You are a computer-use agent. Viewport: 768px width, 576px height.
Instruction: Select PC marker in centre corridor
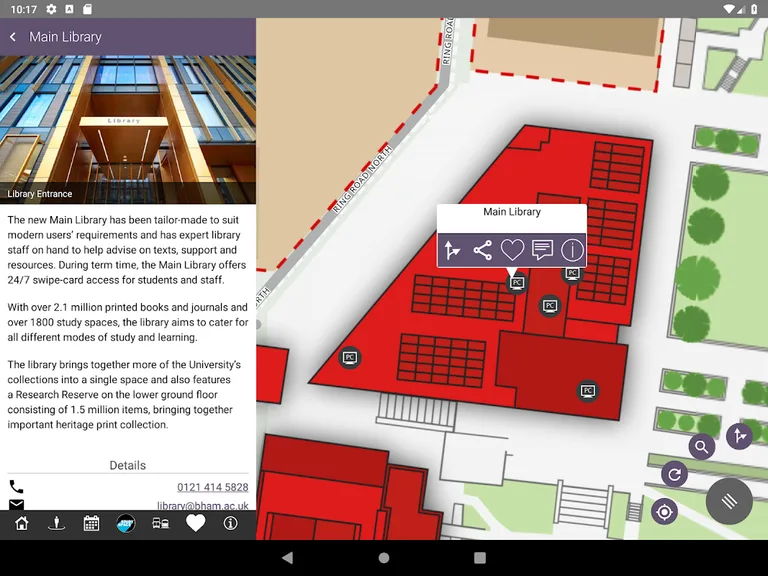[550, 306]
